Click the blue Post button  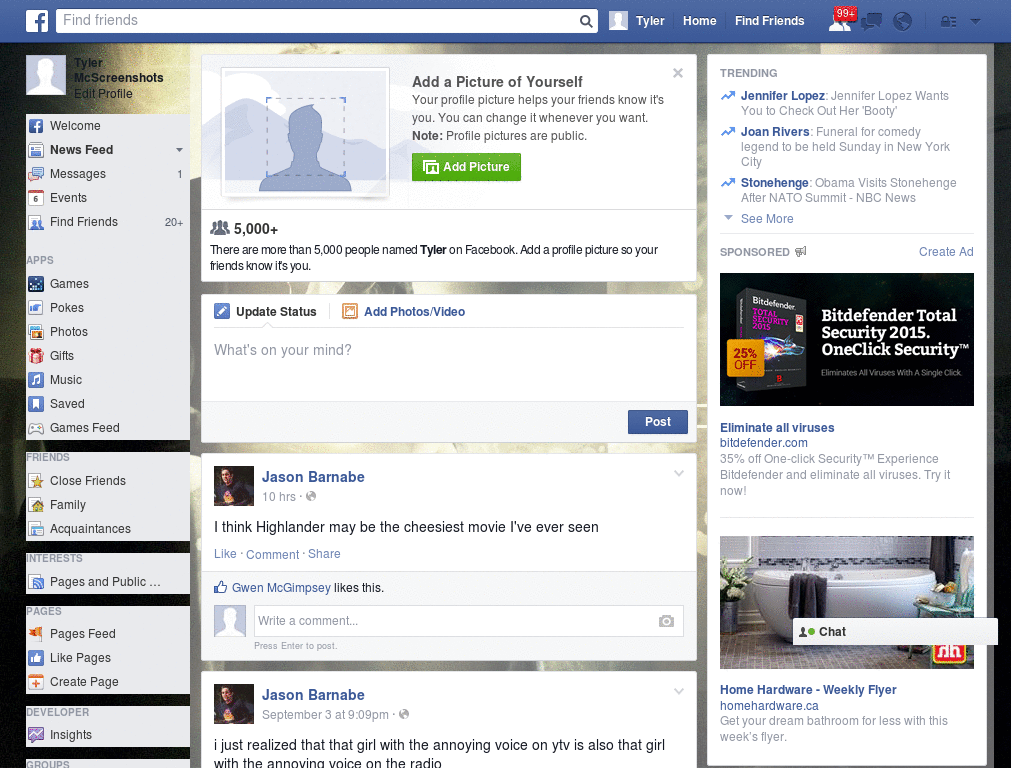[658, 422]
